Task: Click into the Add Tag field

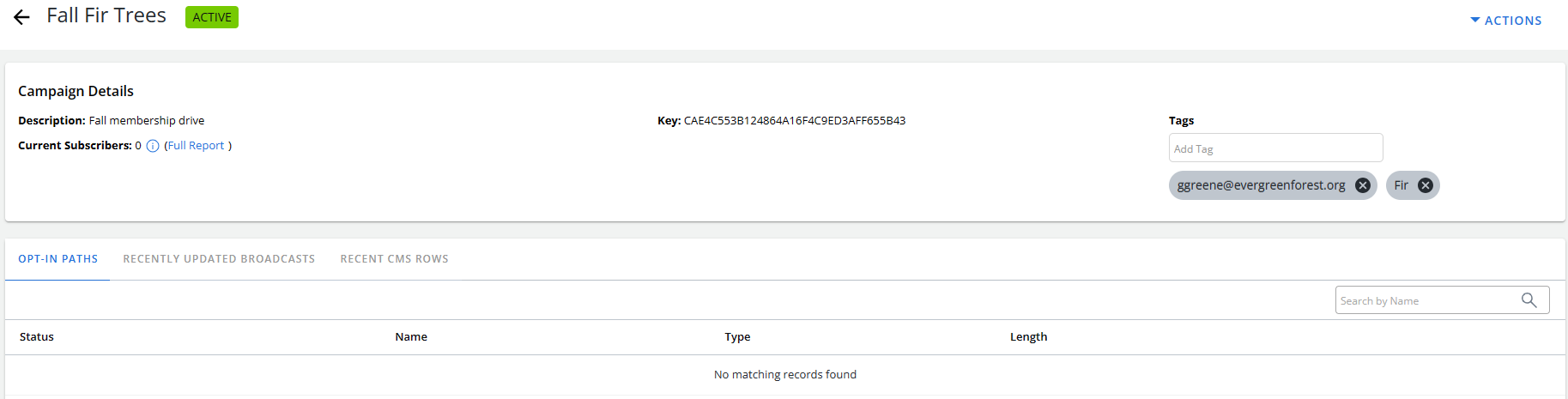Action: tap(1275, 148)
